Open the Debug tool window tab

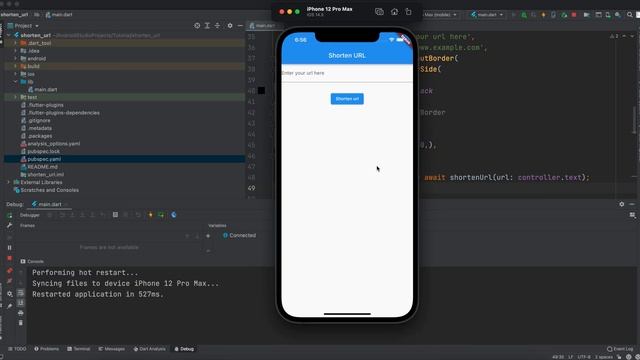coord(184,349)
